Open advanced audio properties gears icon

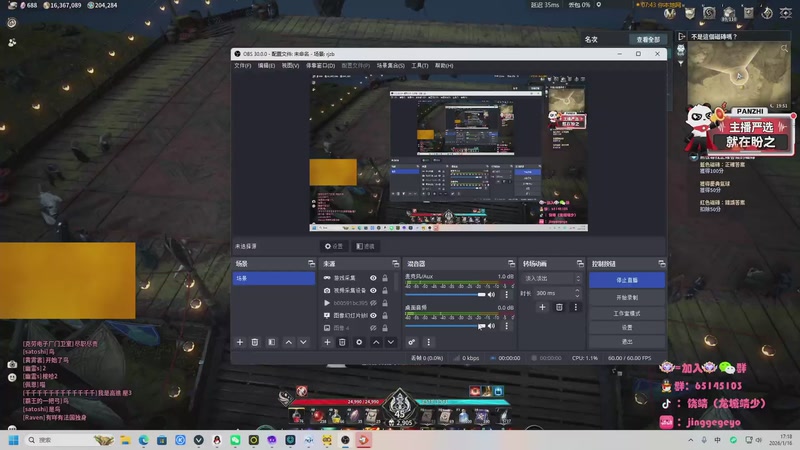pyautogui.click(x=412, y=342)
